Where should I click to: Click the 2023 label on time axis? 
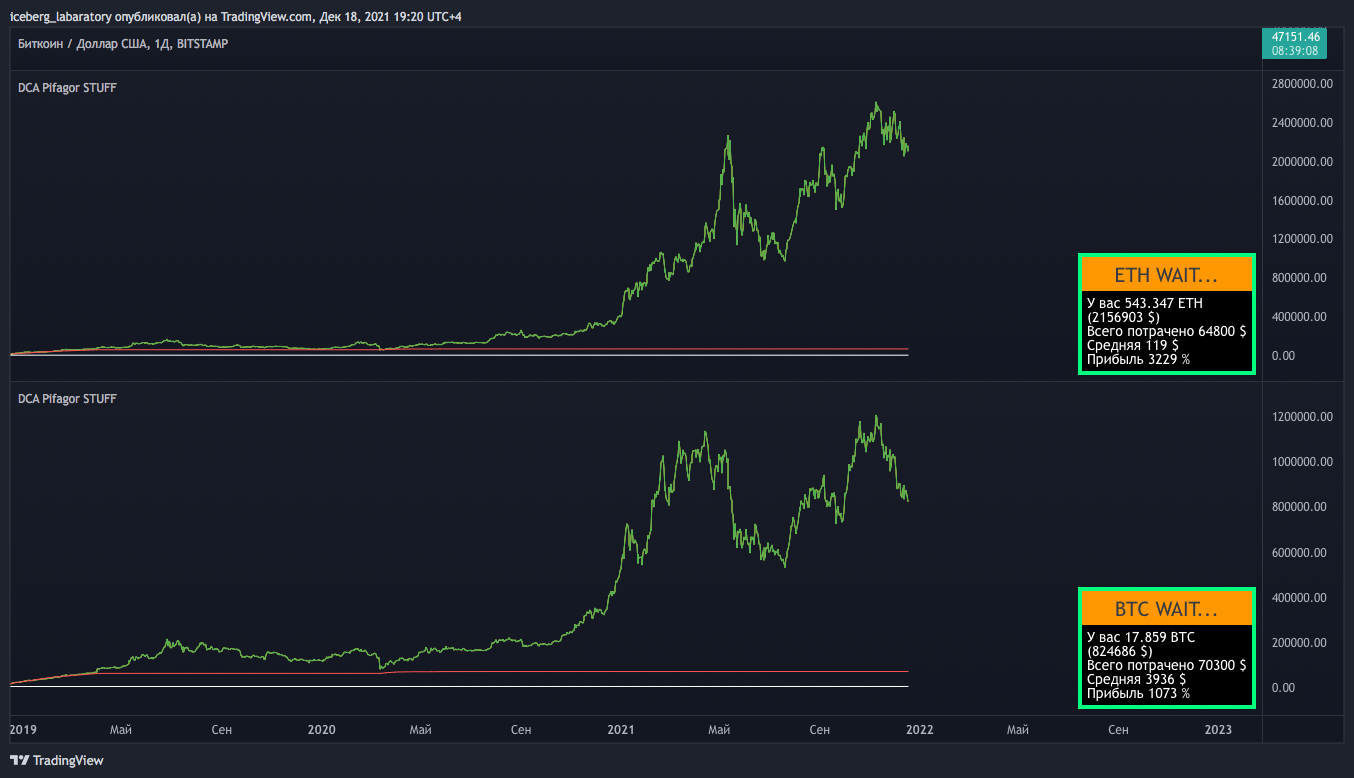(x=1218, y=730)
